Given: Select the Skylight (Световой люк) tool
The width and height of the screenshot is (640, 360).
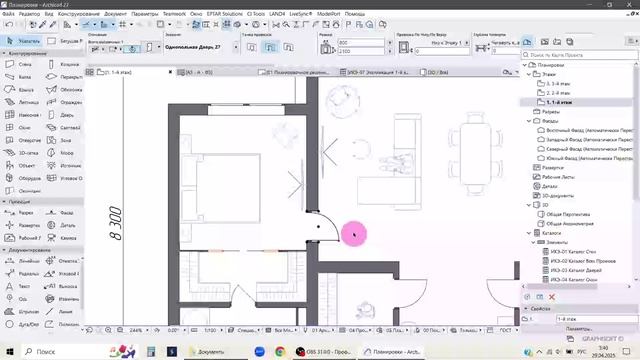Looking at the screenshot, I should pyautogui.click(x=63, y=128).
